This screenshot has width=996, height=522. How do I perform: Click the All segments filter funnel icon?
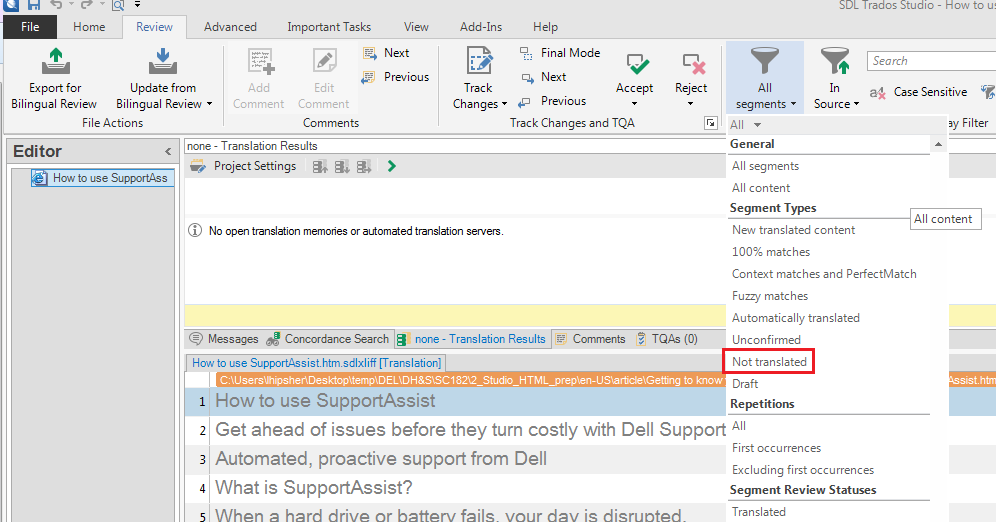[x=765, y=62]
